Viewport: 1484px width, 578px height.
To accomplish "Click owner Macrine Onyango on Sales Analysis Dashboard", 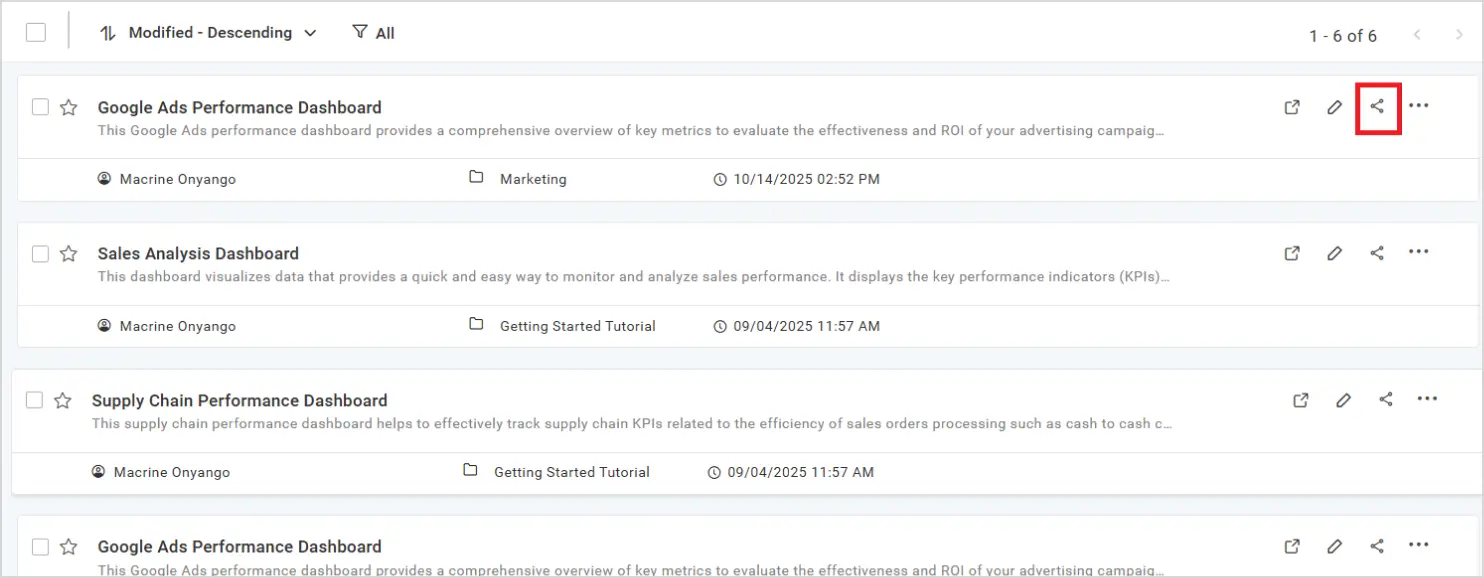I will [x=178, y=326].
